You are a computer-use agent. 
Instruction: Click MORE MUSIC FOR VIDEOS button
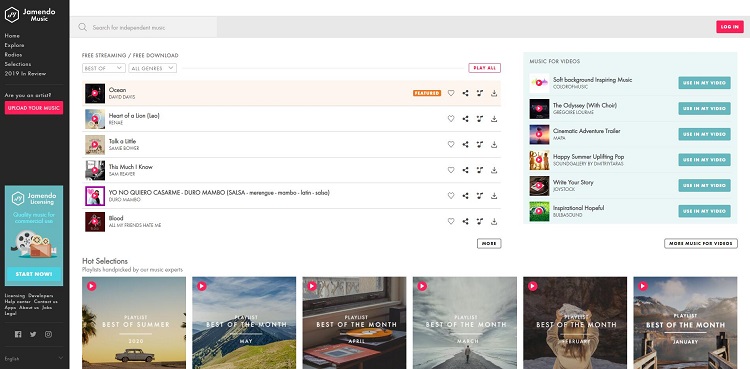(x=701, y=244)
